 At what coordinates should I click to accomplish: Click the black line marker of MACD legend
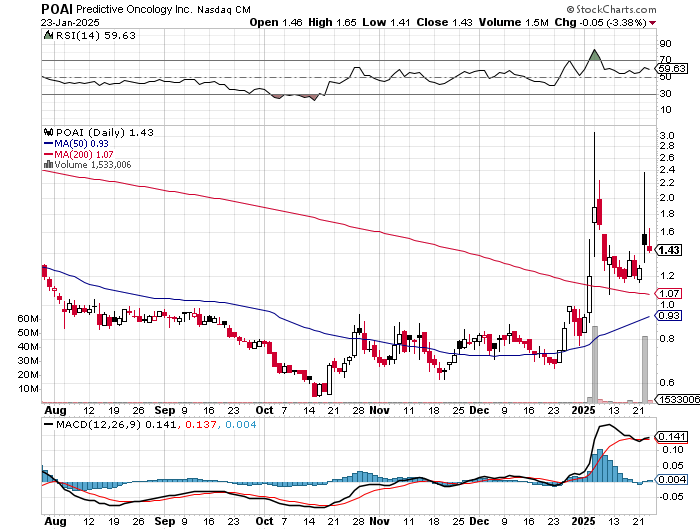[x=48, y=424]
